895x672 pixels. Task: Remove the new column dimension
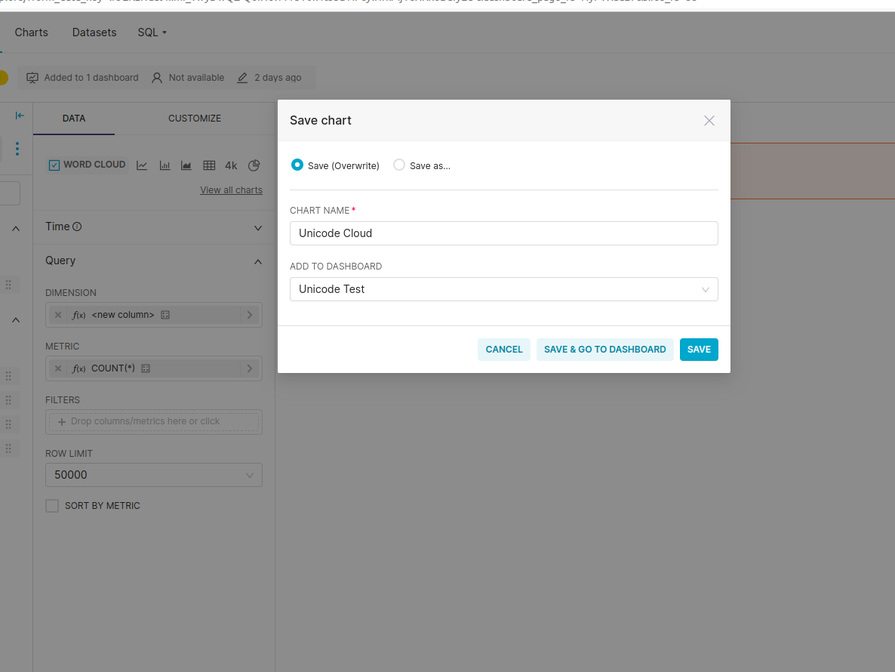click(58, 315)
